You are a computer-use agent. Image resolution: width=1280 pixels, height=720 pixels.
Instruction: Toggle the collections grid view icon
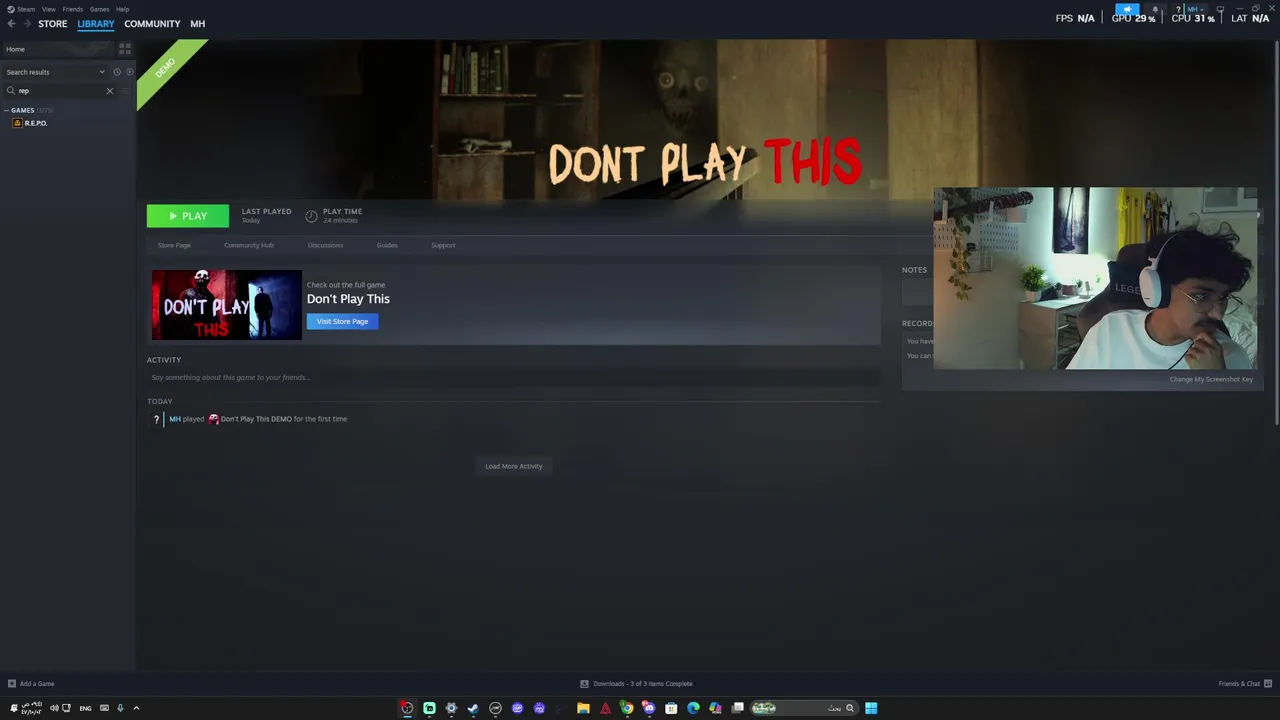[x=125, y=49]
